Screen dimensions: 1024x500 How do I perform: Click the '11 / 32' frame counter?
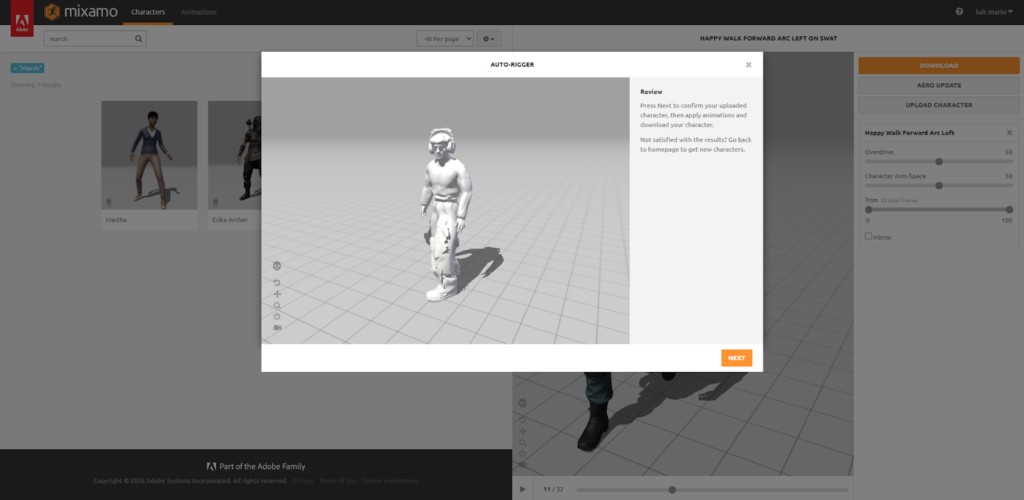pyautogui.click(x=553, y=489)
